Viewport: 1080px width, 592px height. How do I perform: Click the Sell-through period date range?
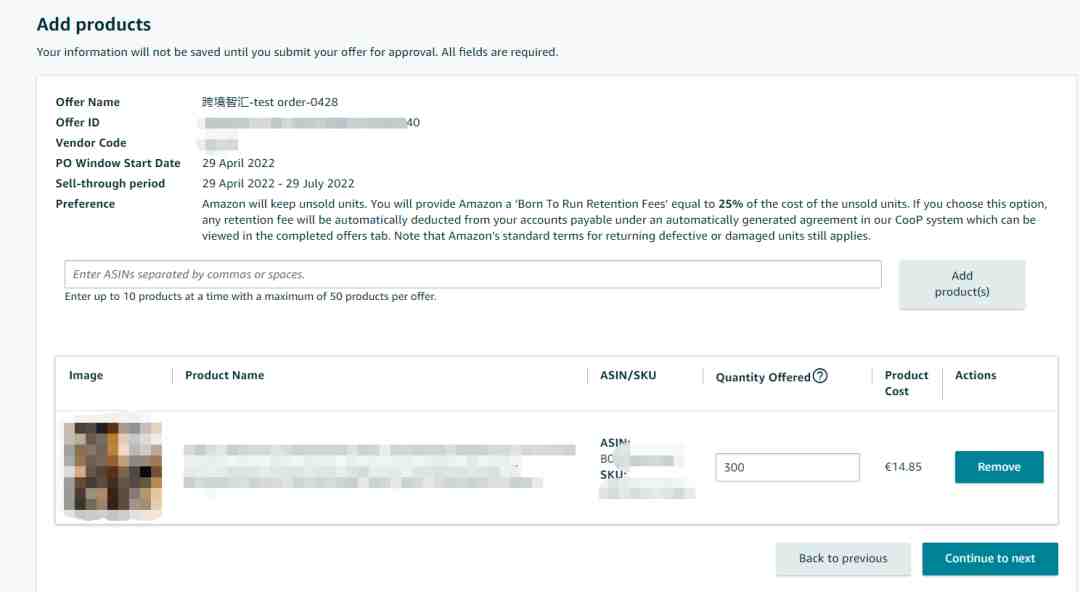click(x=278, y=184)
